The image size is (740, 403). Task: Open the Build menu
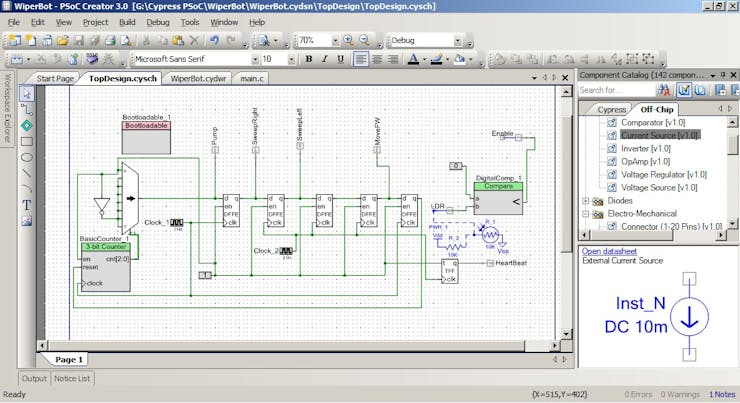point(127,22)
